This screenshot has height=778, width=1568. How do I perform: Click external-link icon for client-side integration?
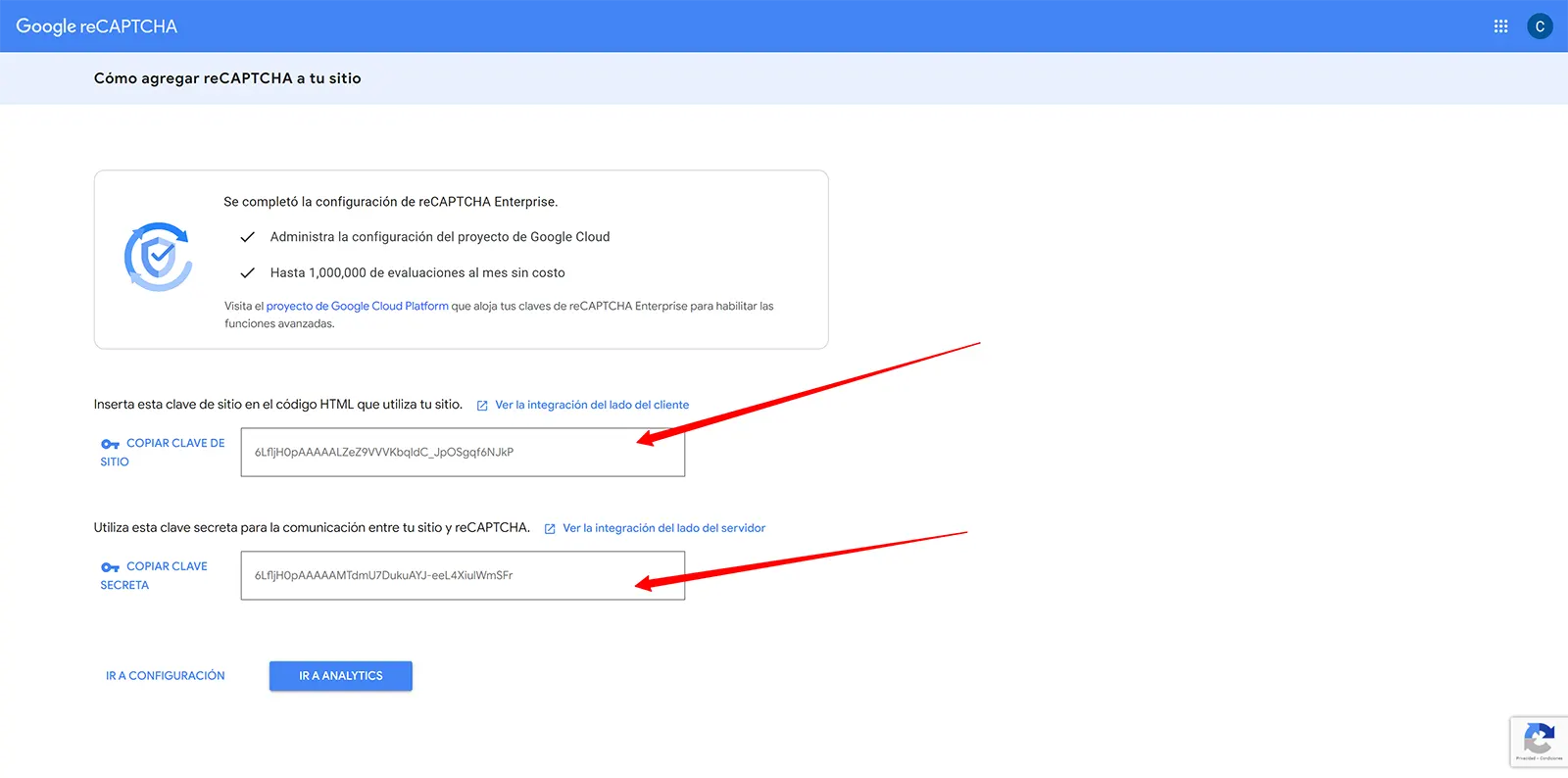point(482,406)
